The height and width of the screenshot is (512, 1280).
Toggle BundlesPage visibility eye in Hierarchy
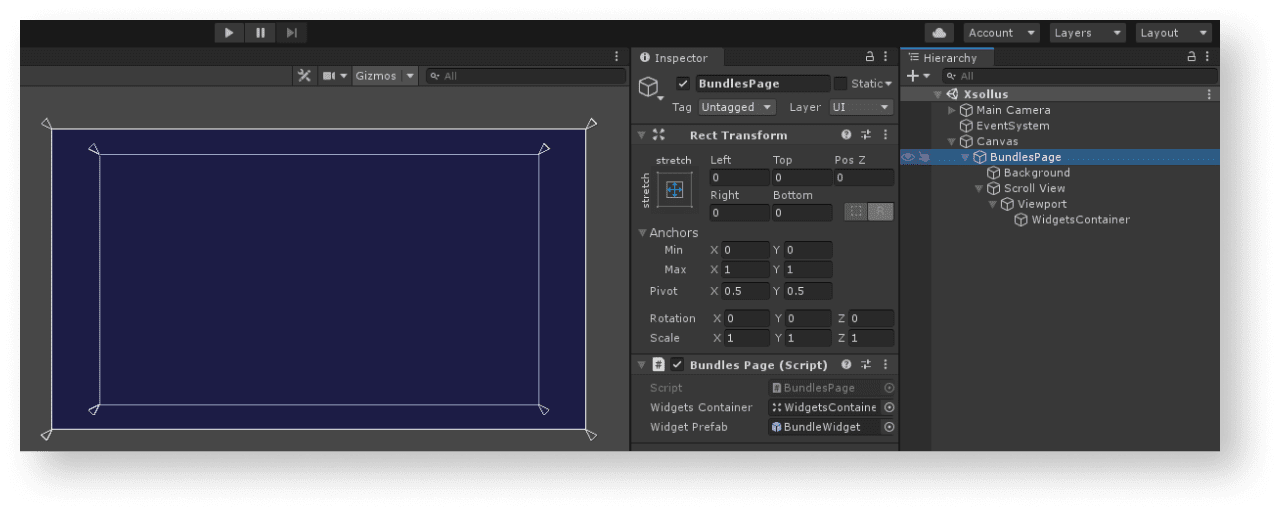(907, 157)
